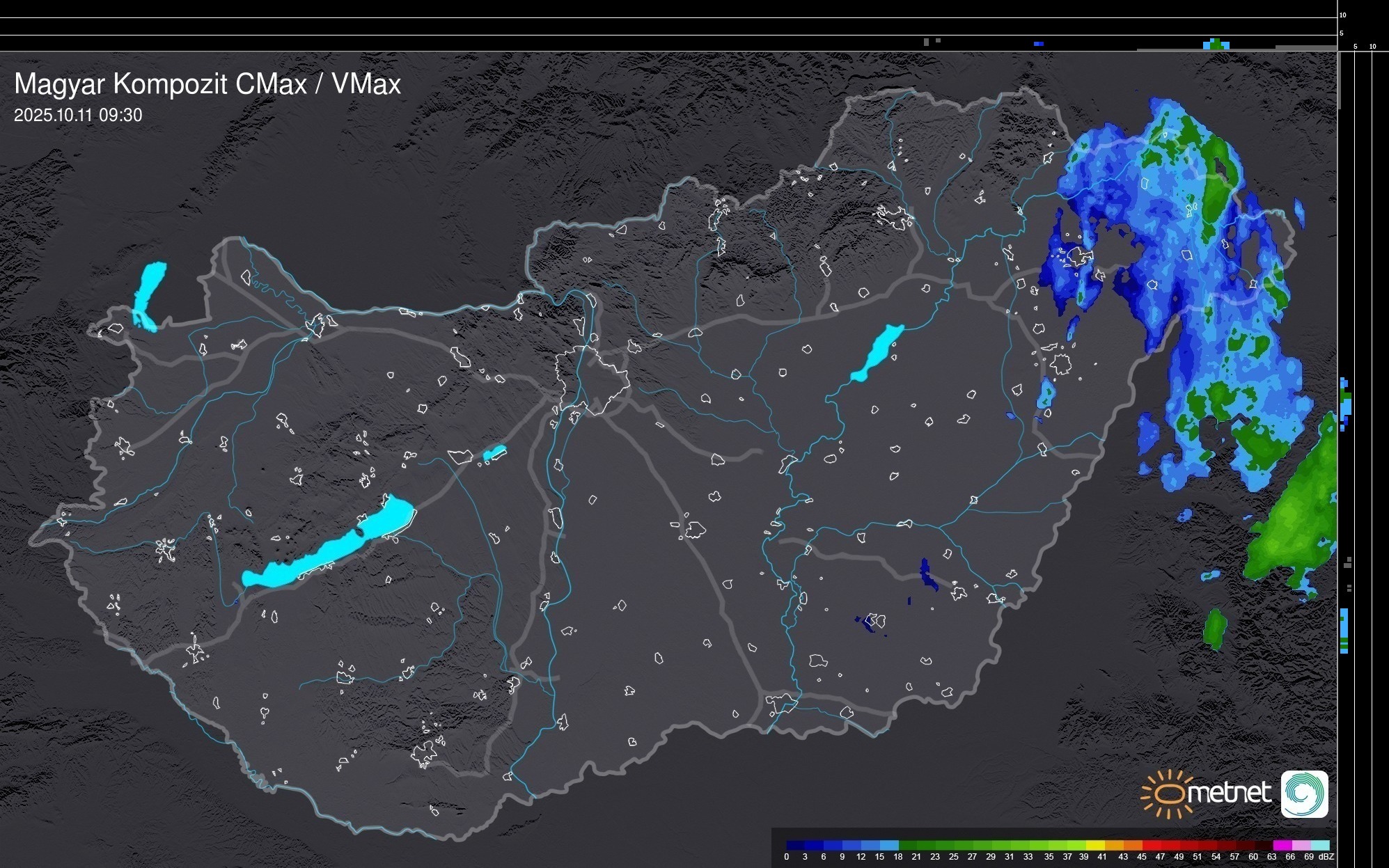The image size is (1389, 868).
Task: Click the Magyar Kompozit CMax / VMax title
Action: click(x=207, y=84)
